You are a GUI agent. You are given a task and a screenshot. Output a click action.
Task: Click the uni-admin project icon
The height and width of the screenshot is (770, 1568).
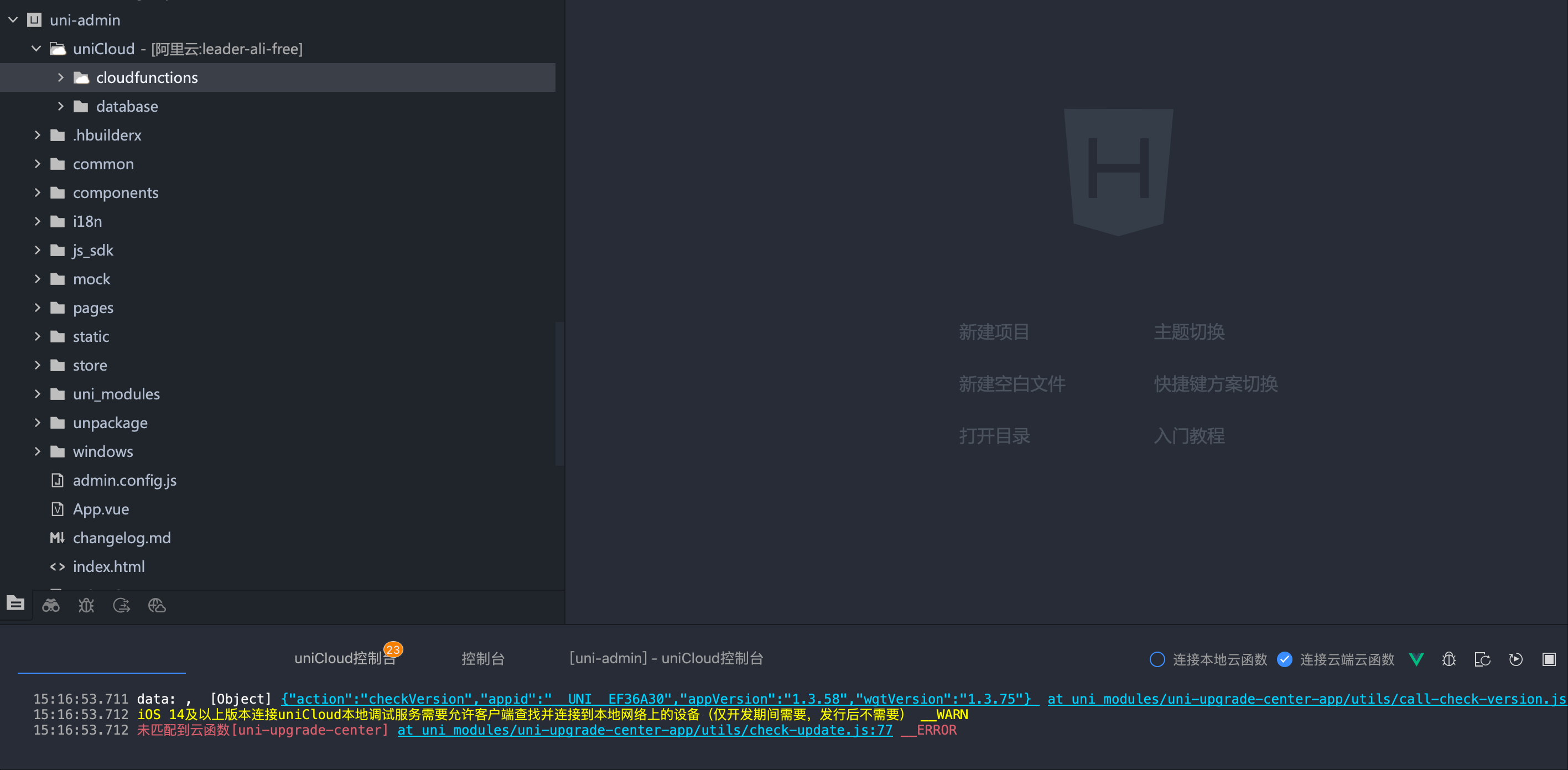pos(35,20)
